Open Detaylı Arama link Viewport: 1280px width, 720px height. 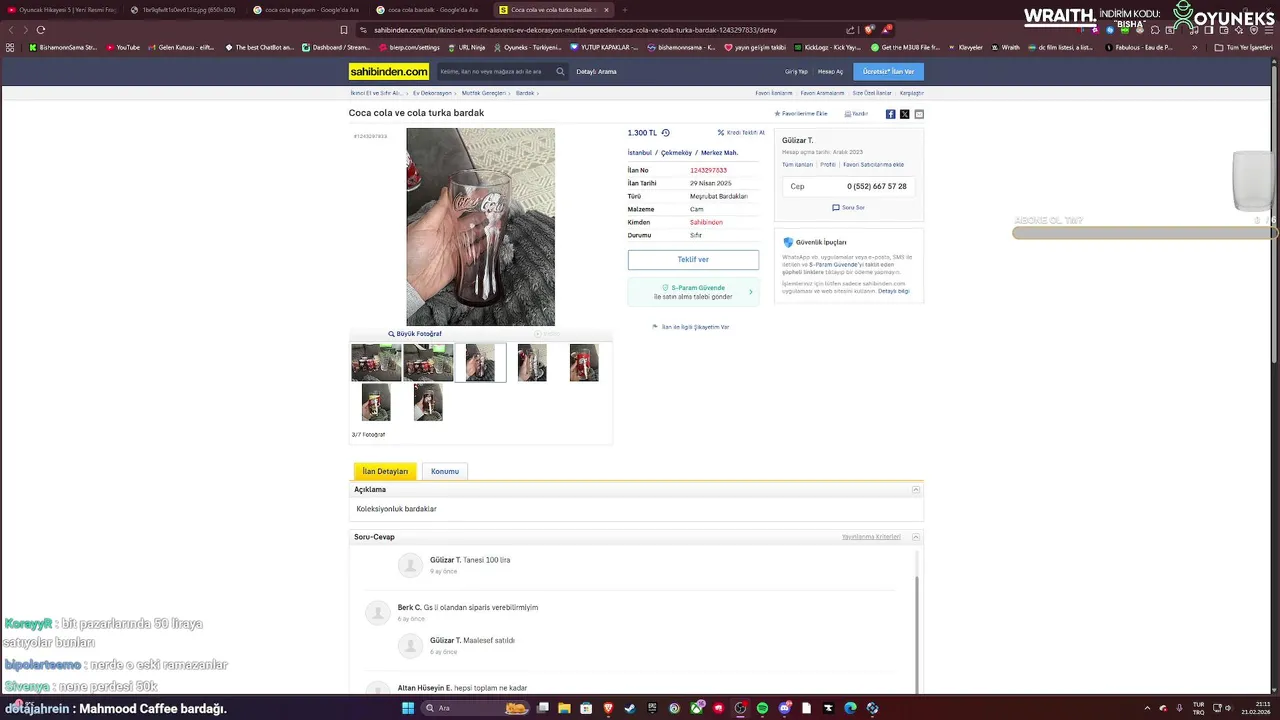tap(596, 72)
